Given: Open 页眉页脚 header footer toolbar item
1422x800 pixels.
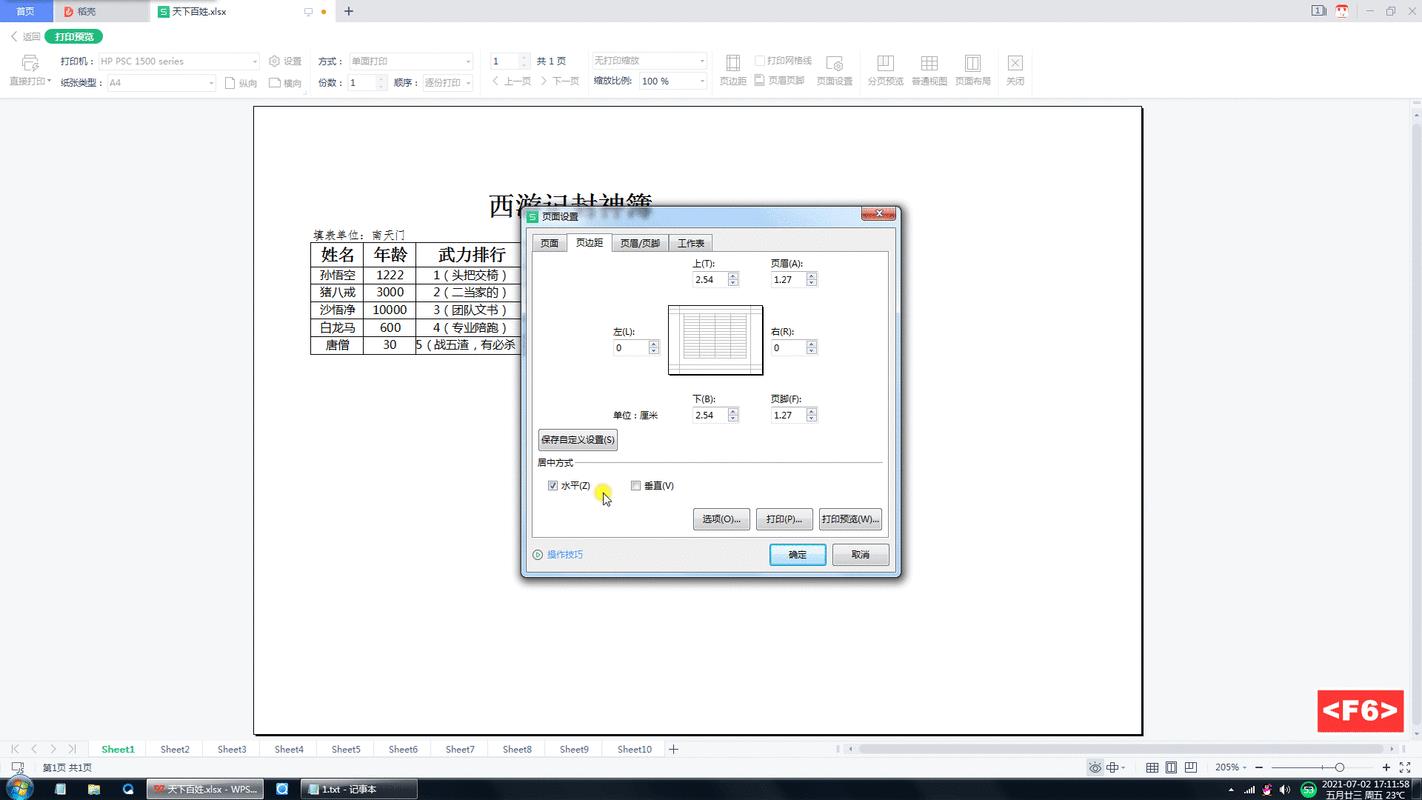Looking at the screenshot, I should [x=779, y=81].
